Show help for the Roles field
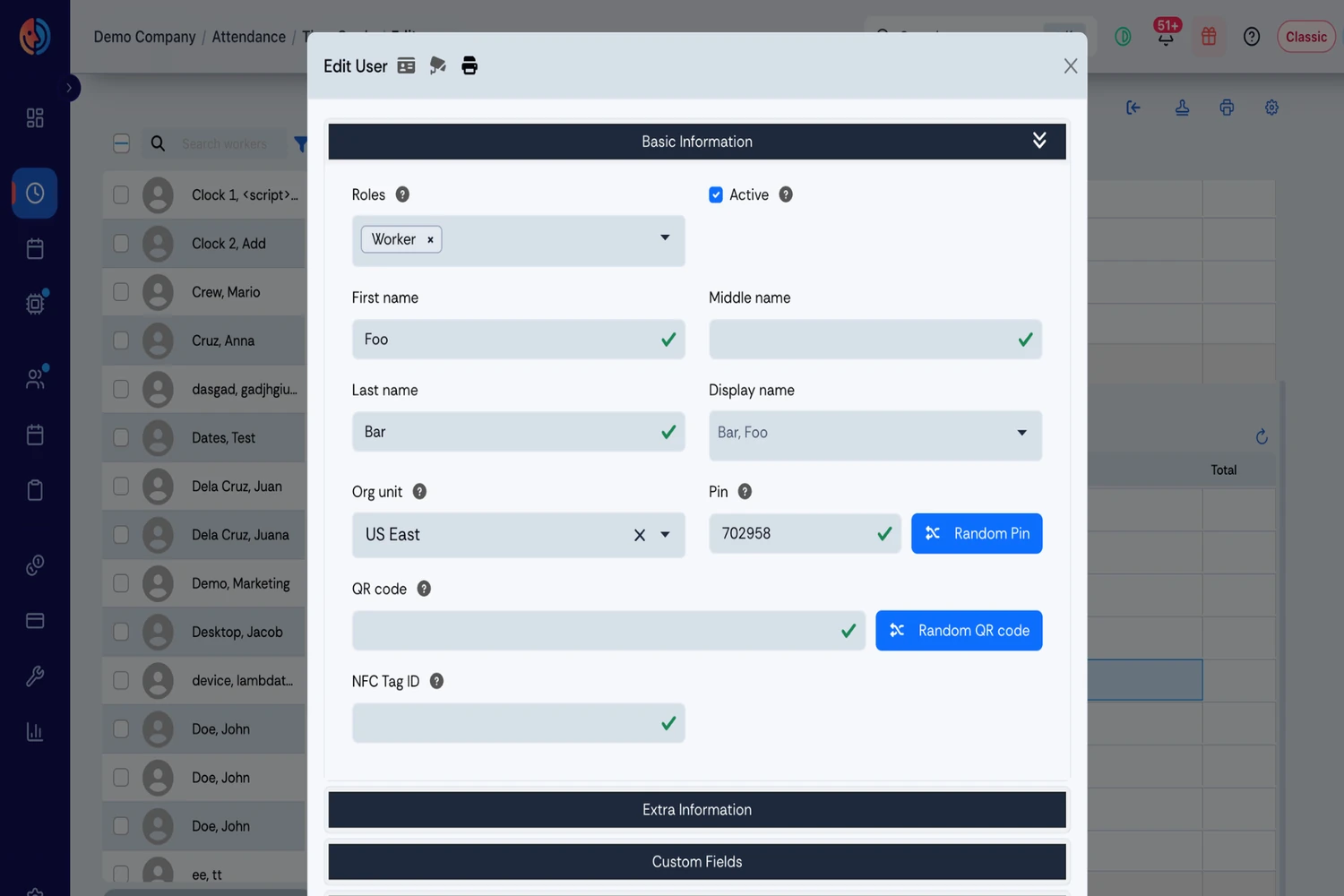1344x896 pixels. point(402,194)
